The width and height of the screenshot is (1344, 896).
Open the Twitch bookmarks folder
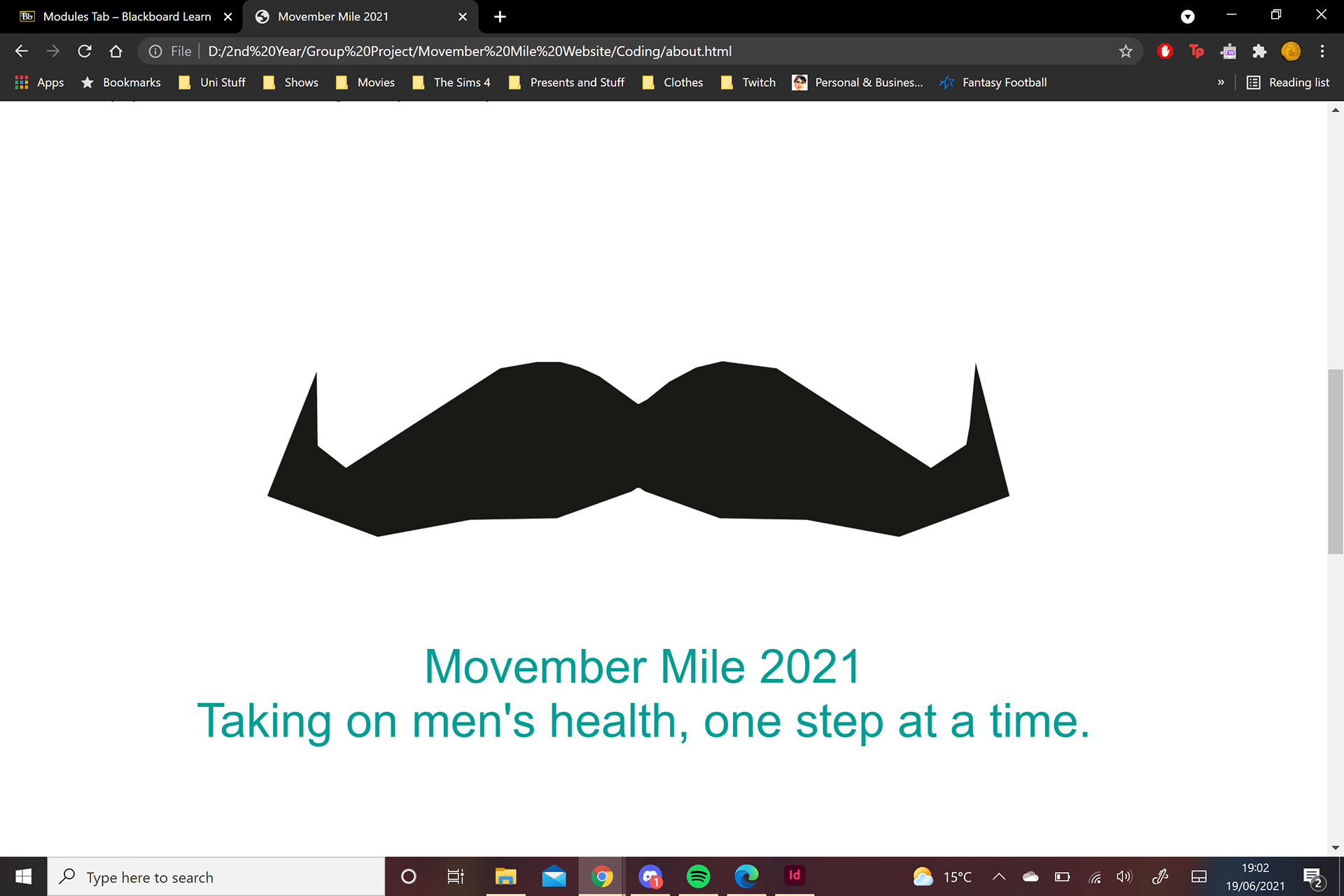(748, 83)
